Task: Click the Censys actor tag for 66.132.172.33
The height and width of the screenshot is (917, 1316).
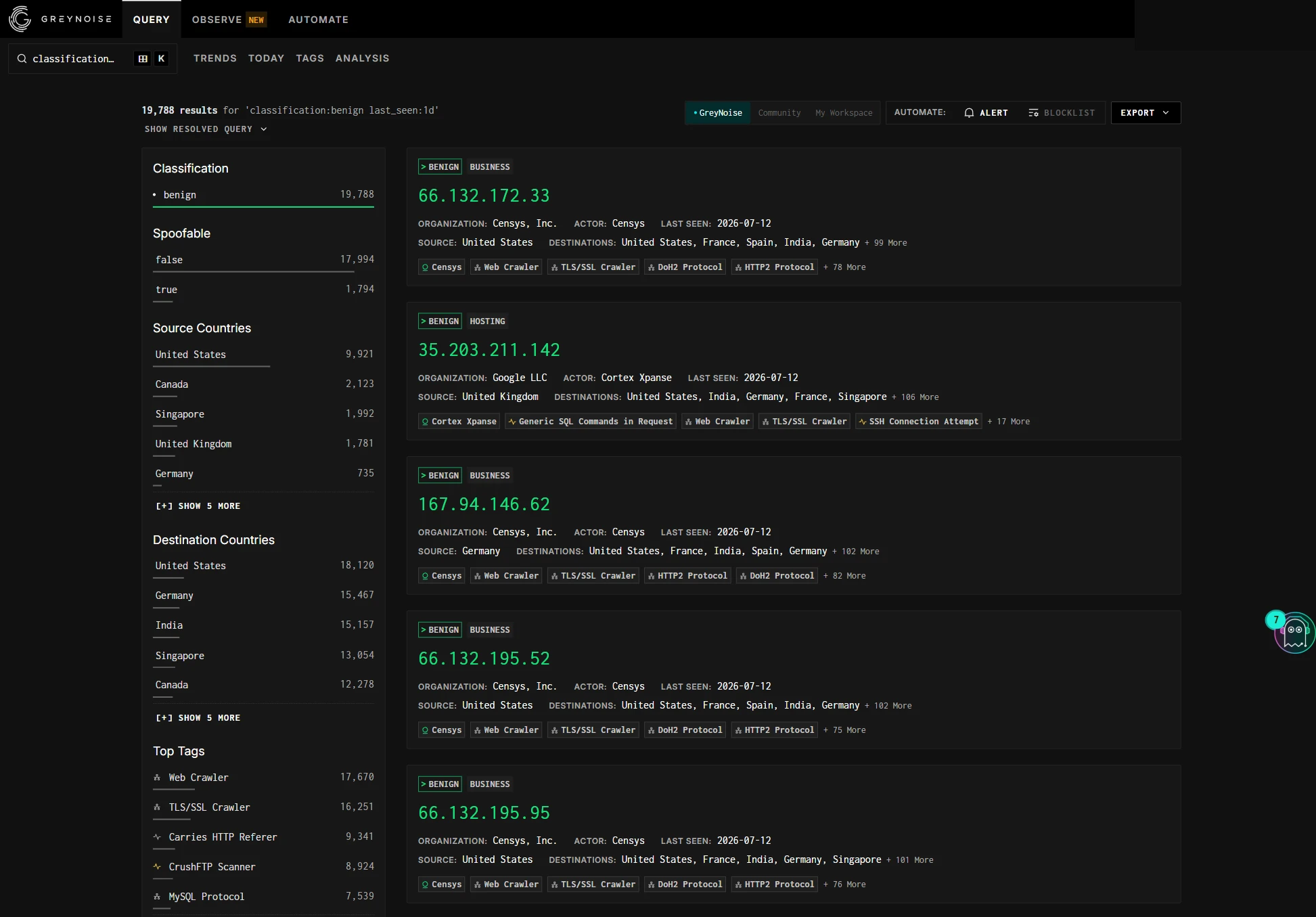Action: 441,267
